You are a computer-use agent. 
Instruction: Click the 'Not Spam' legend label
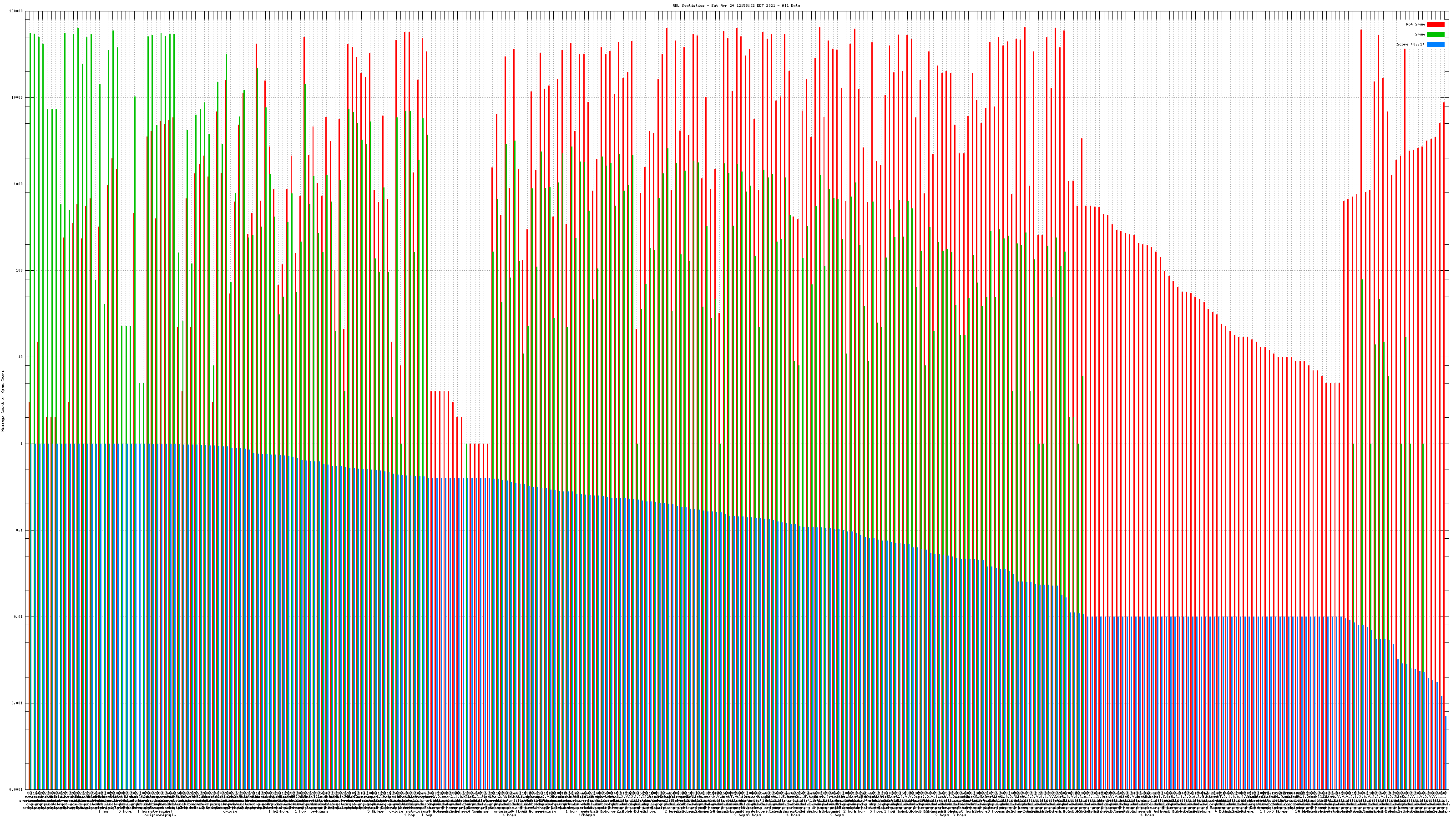click(1416, 24)
